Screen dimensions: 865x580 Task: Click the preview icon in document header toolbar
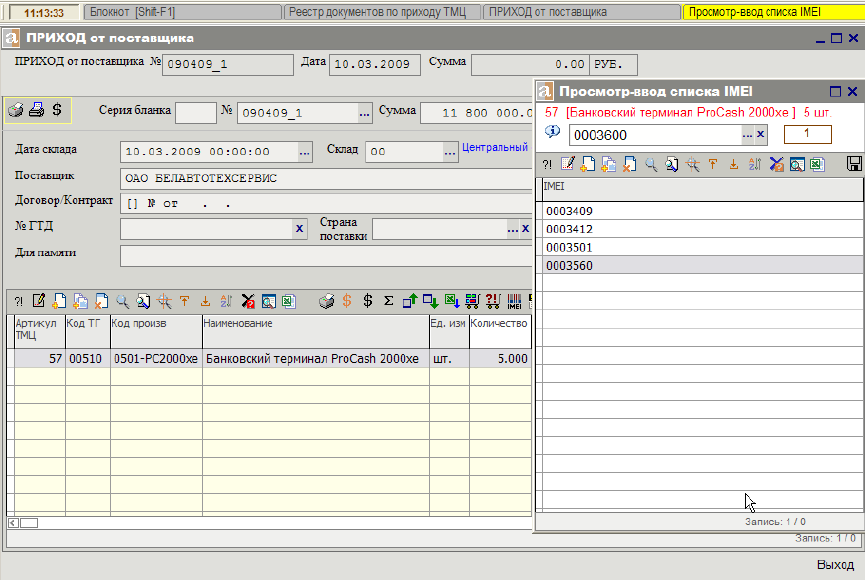pyautogui.click(x=15, y=110)
